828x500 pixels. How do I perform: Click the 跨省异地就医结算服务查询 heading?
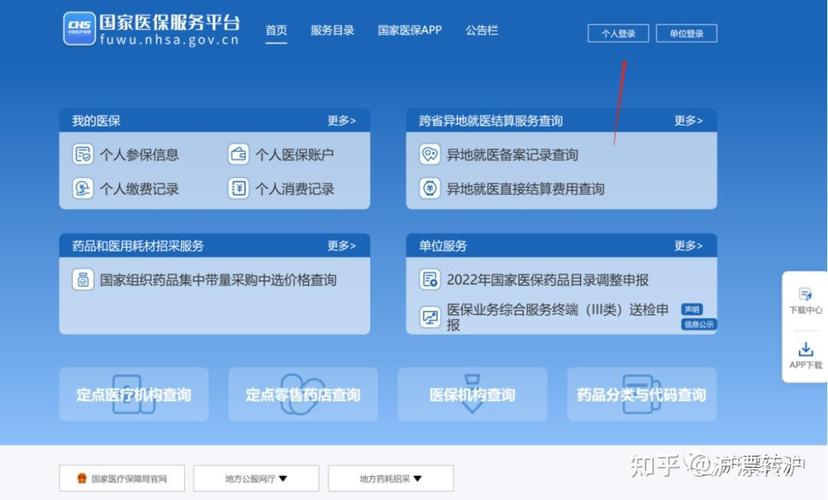coord(491,121)
